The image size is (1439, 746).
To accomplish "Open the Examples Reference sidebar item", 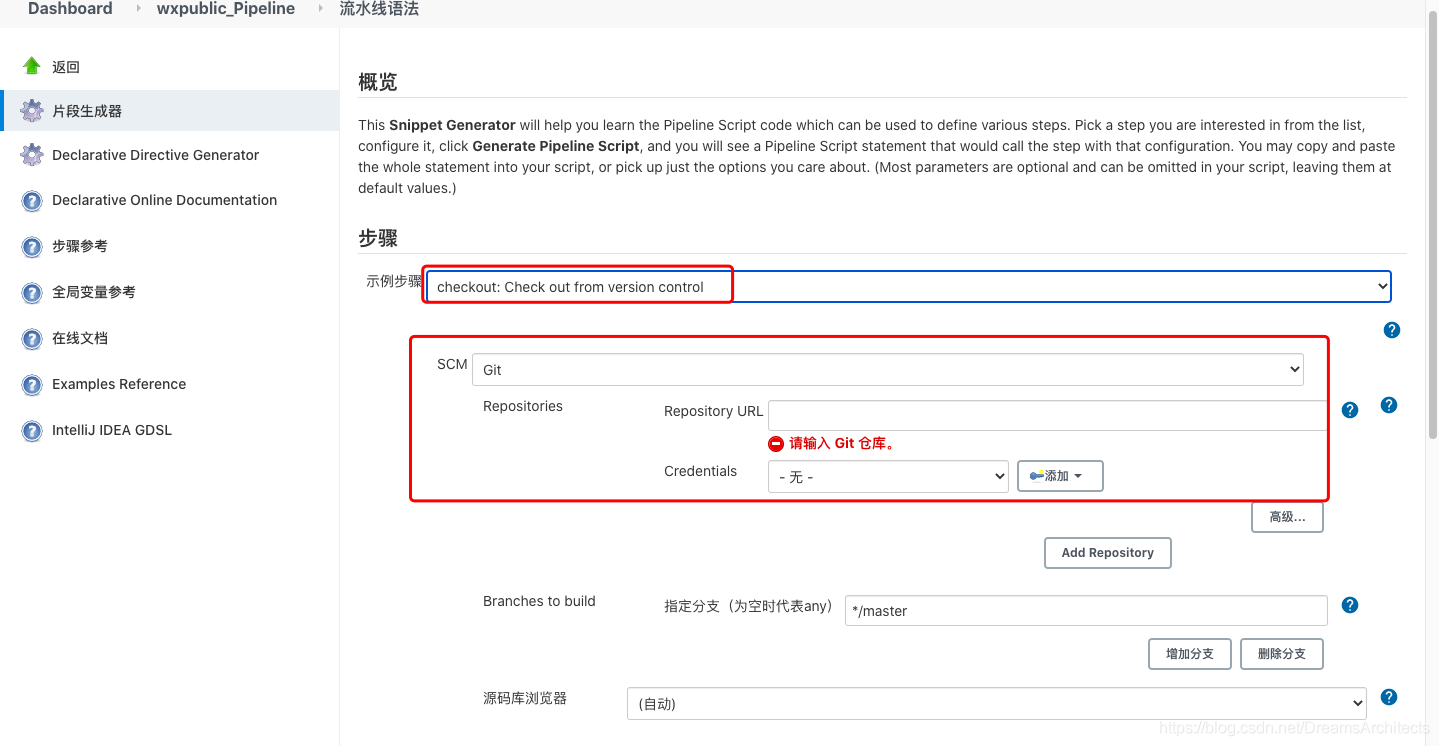I will 118,384.
